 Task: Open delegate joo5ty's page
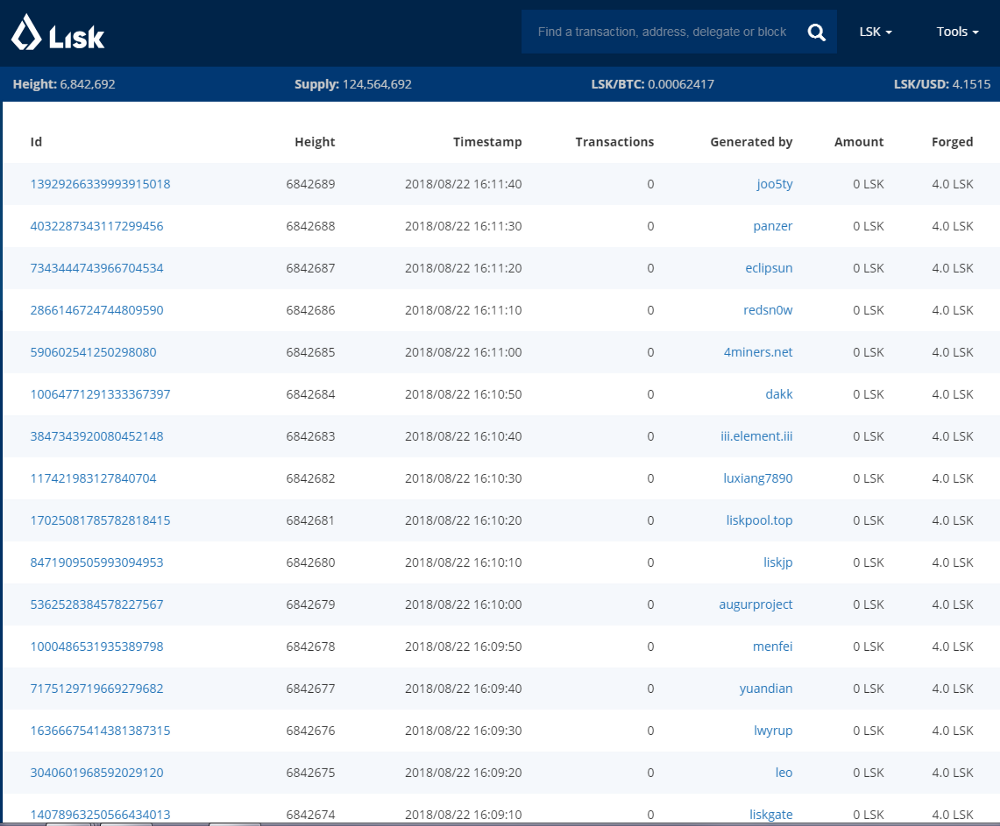tap(774, 184)
